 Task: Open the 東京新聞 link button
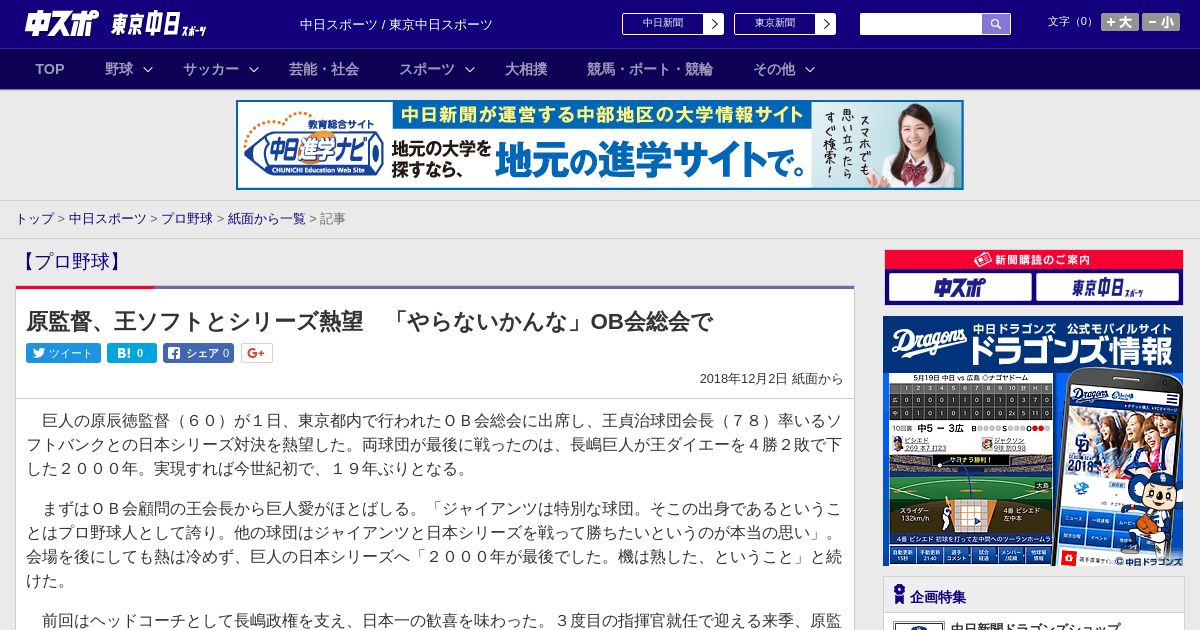[774, 24]
